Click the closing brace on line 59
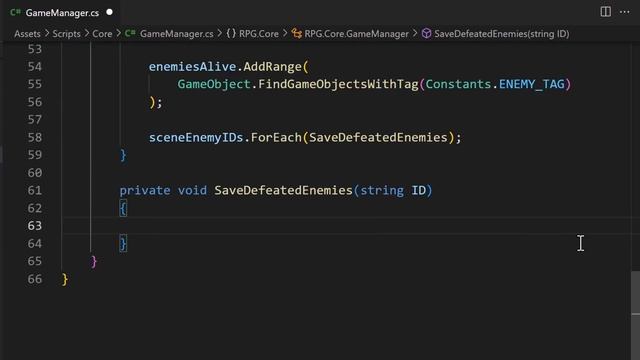 pos(123,155)
